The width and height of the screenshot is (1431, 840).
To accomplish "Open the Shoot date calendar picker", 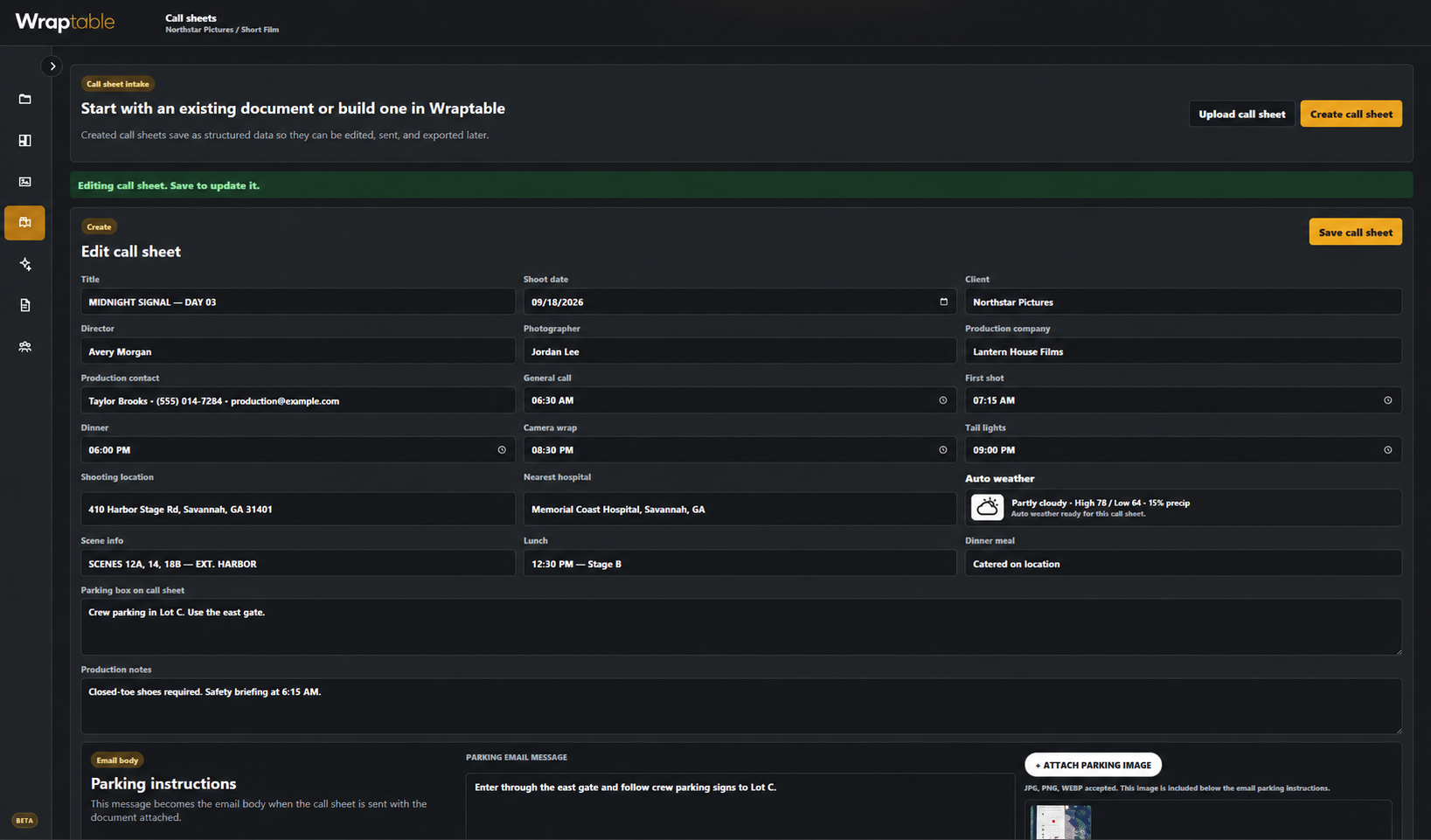I will (943, 302).
